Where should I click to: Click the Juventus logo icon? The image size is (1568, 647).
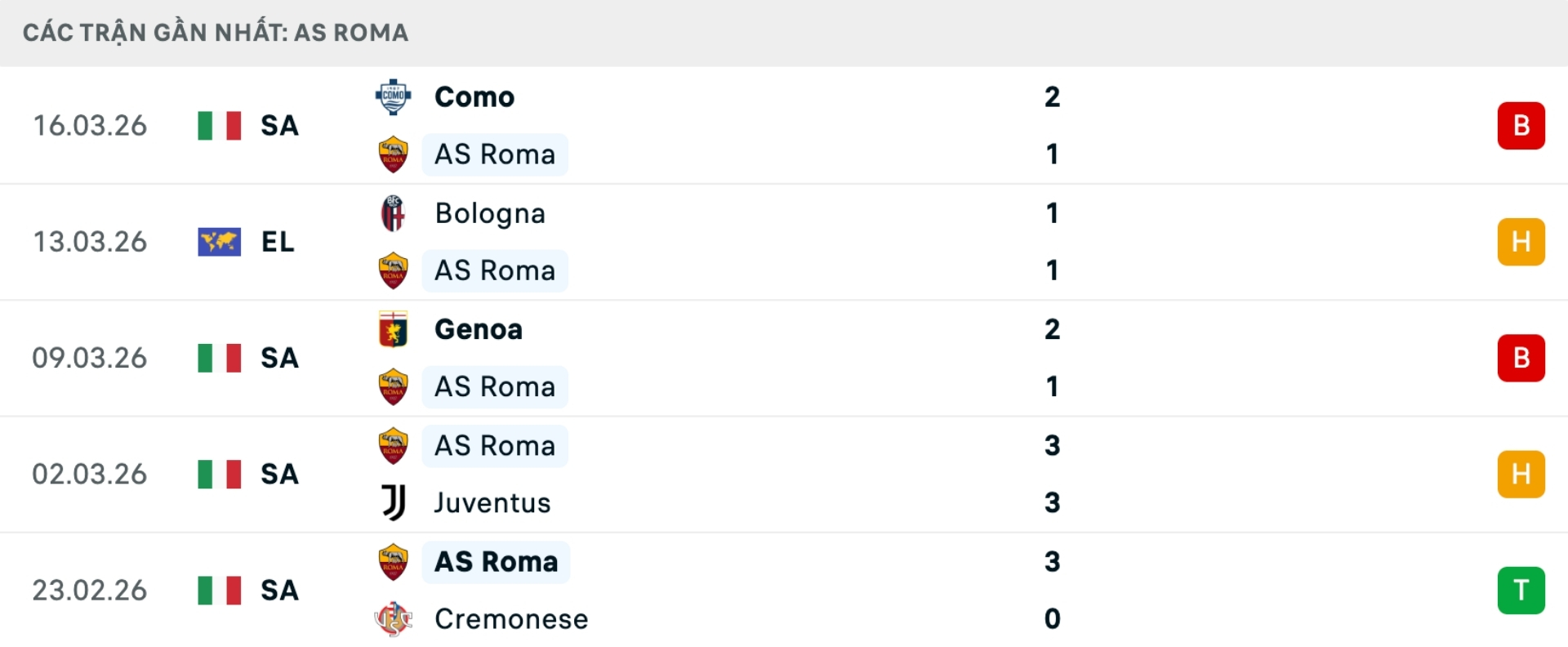click(x=393, y=502)
